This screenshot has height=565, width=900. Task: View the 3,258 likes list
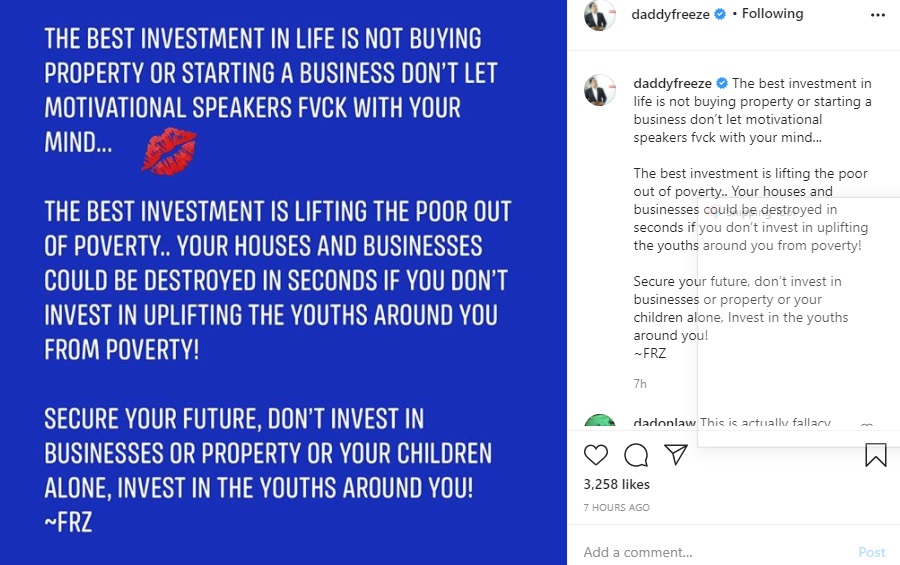(x=616, y=484)
